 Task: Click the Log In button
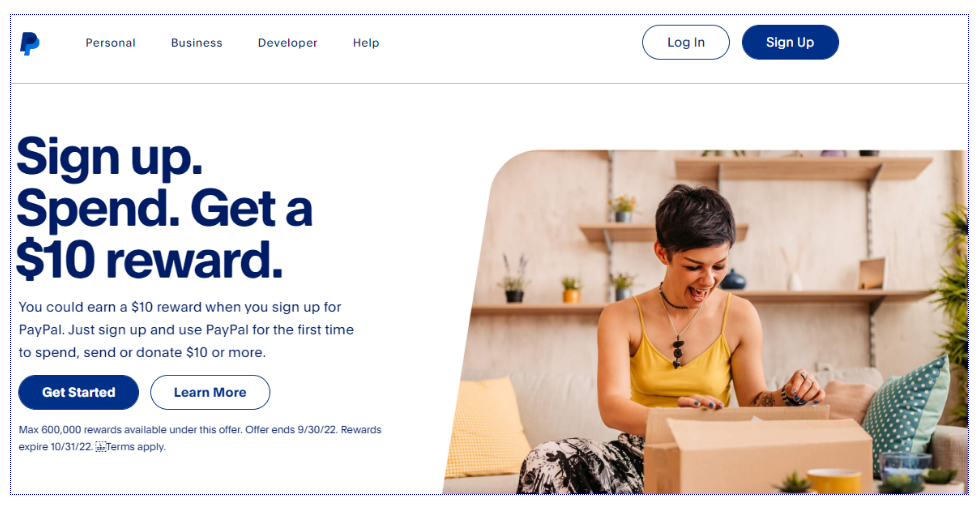(x=686, y=43)
